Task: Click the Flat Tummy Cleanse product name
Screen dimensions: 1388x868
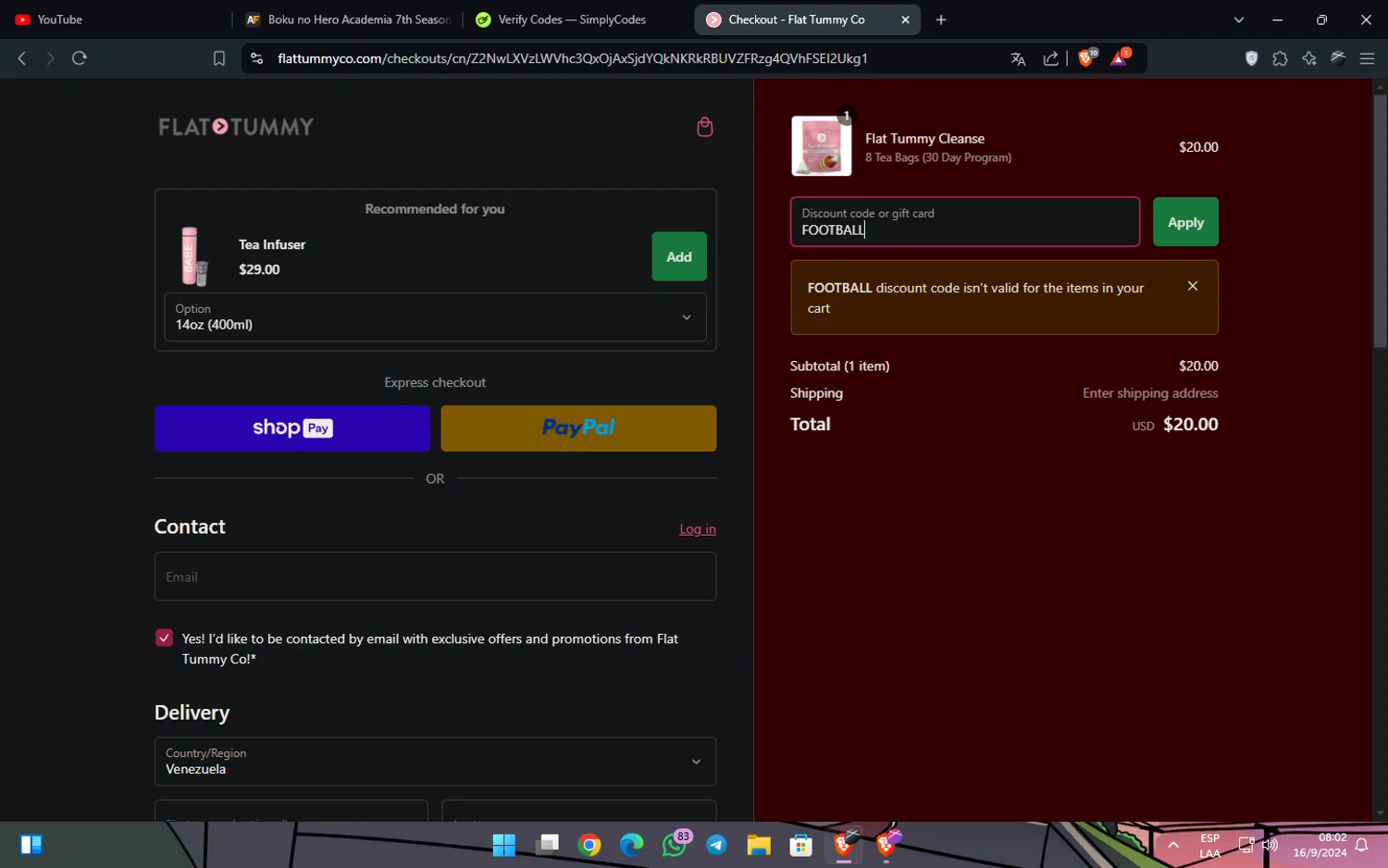Action: tap(924, 139)
